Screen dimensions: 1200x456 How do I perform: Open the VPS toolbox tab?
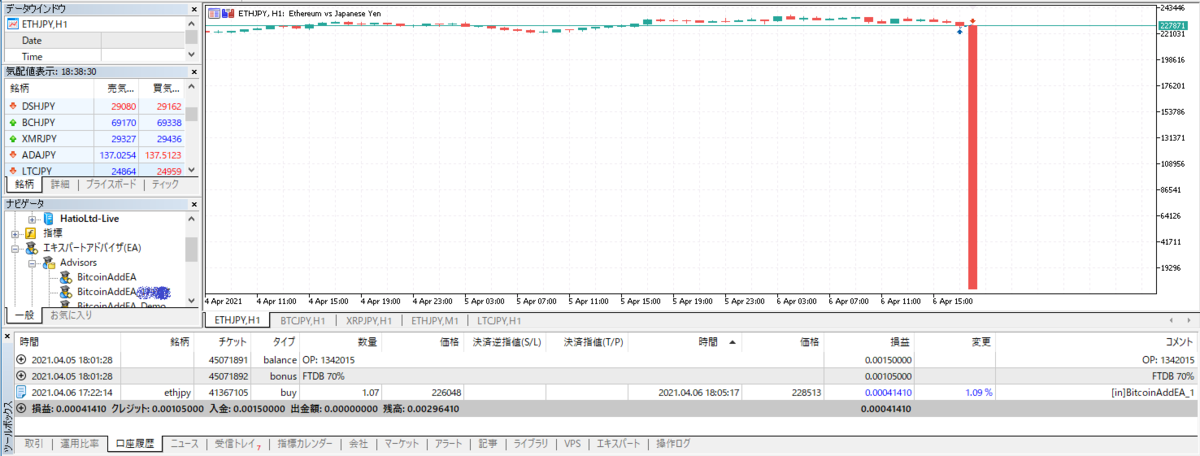[x=572, y=442]
